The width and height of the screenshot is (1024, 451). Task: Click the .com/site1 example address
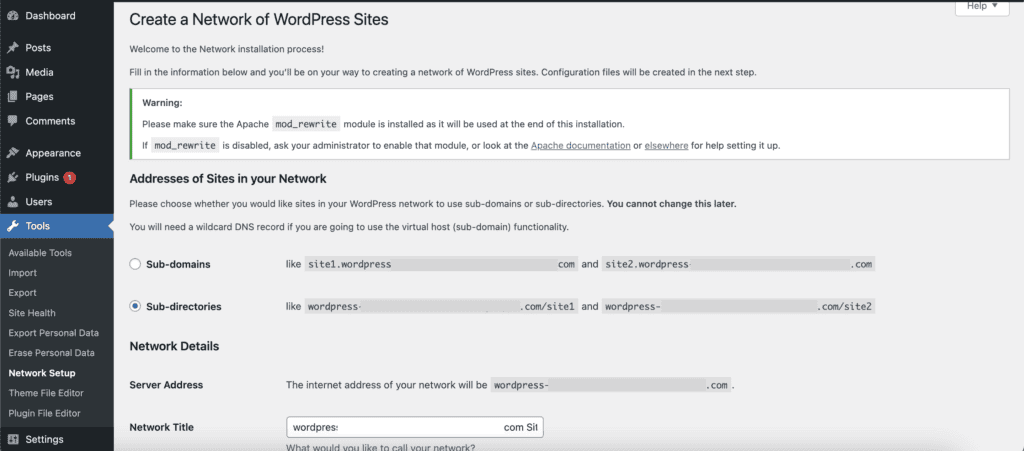point(441,306)
